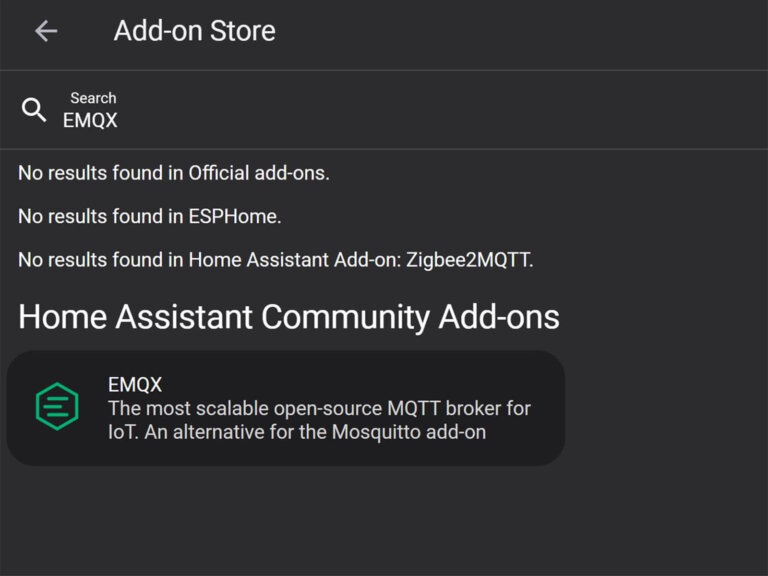This screenshot has width=768, height=576.
Task: Click the green EMQX hexagon logo
Action: click(57, 407)
